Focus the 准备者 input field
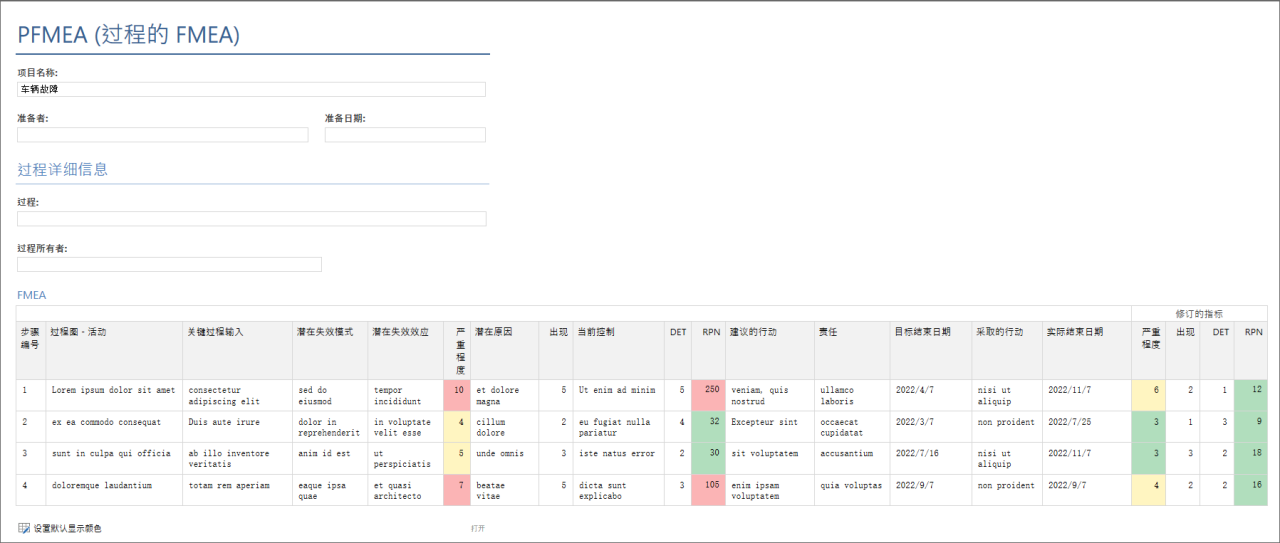The height and width of the screenshot is (543, 1280). [x=162, y=135]
